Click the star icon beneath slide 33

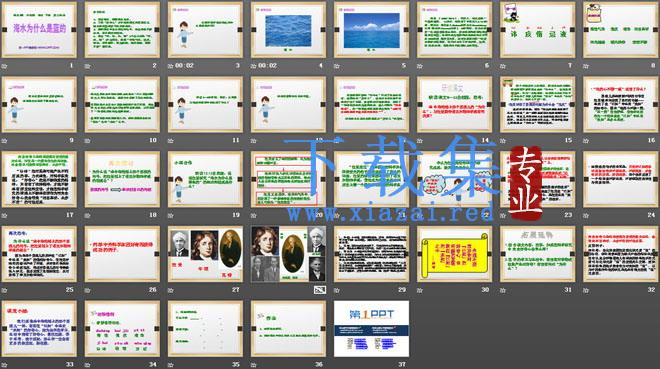point(5,365)
